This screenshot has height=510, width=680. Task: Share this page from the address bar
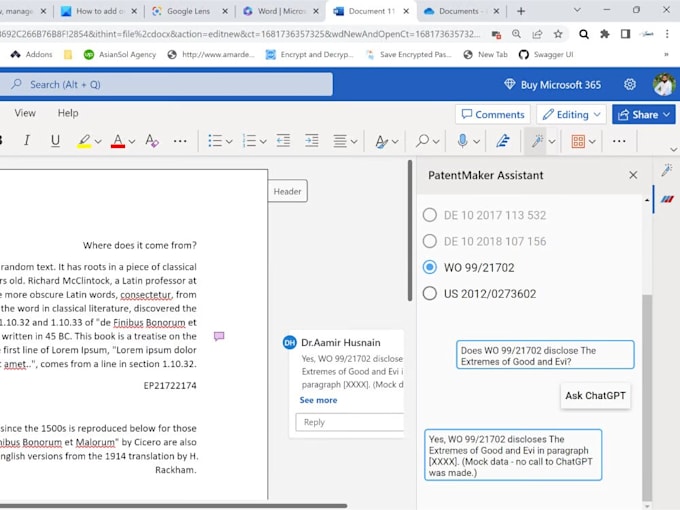[x=537, y=34]
